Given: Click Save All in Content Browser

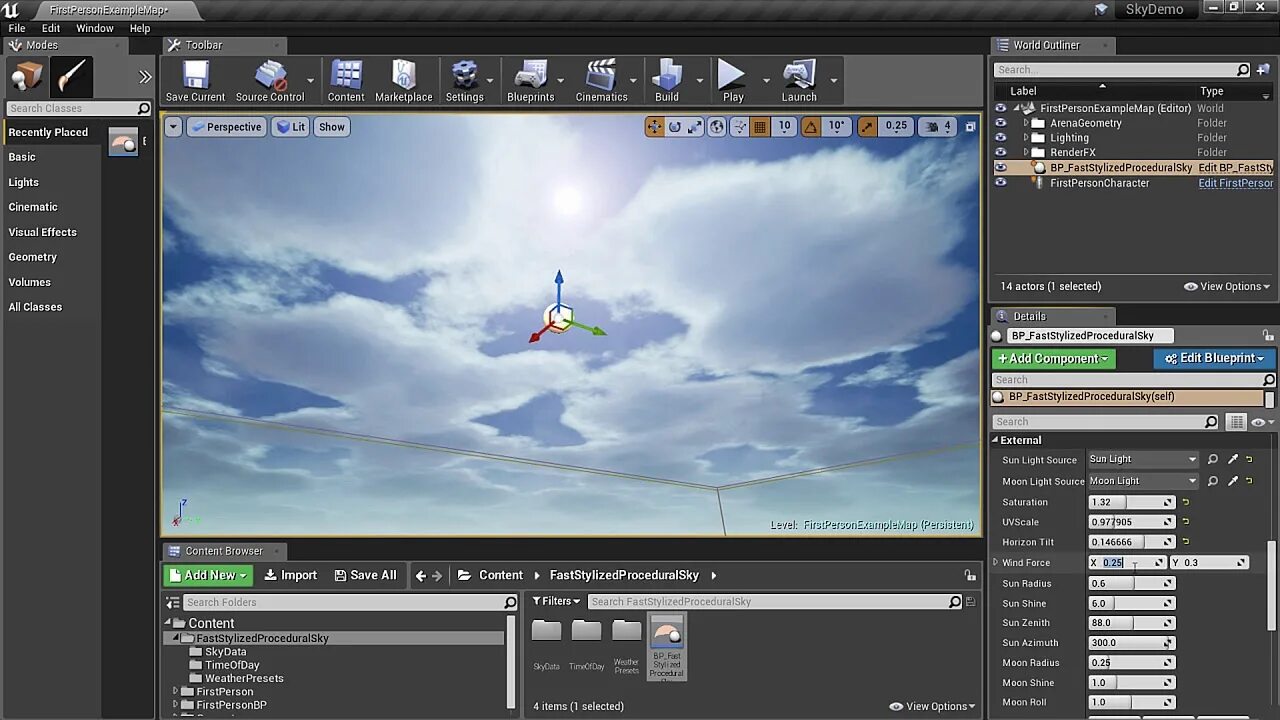Looking at the screenshot, I should click(x=365, y=575).
